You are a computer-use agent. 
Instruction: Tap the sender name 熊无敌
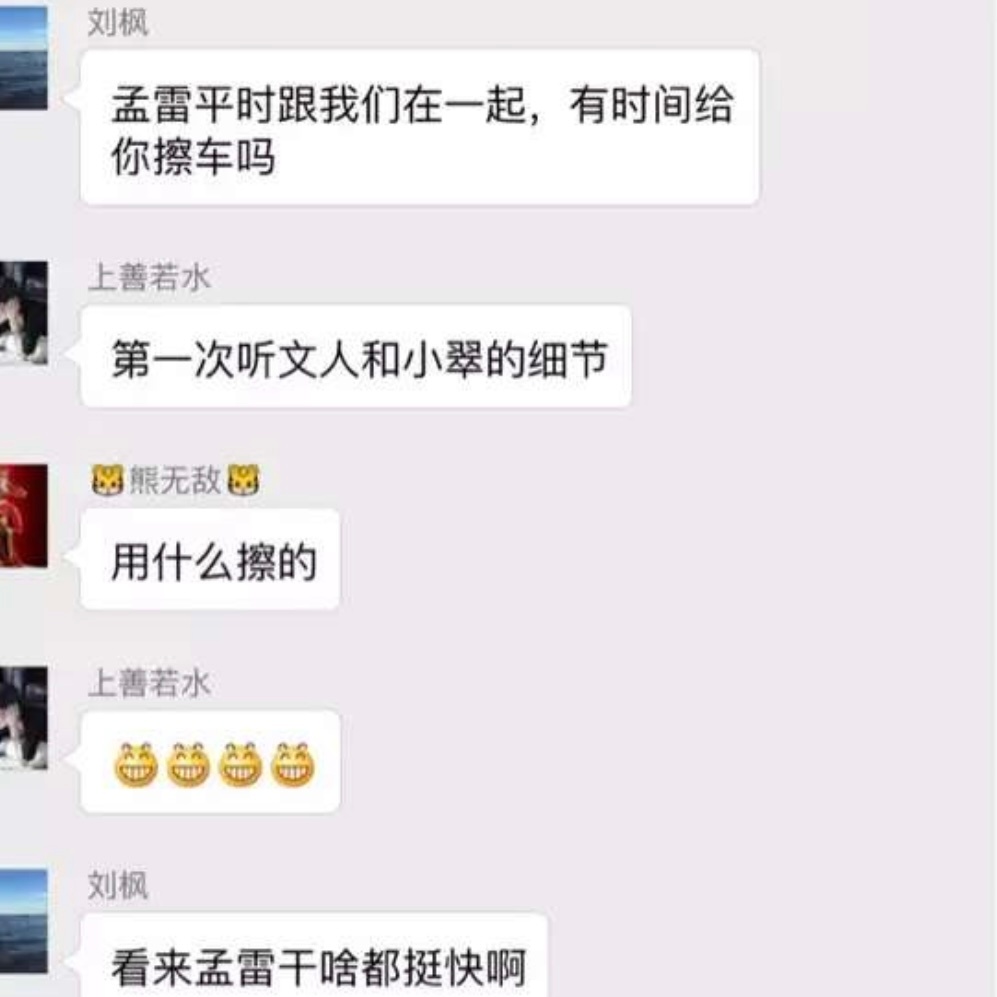point(175,480)
